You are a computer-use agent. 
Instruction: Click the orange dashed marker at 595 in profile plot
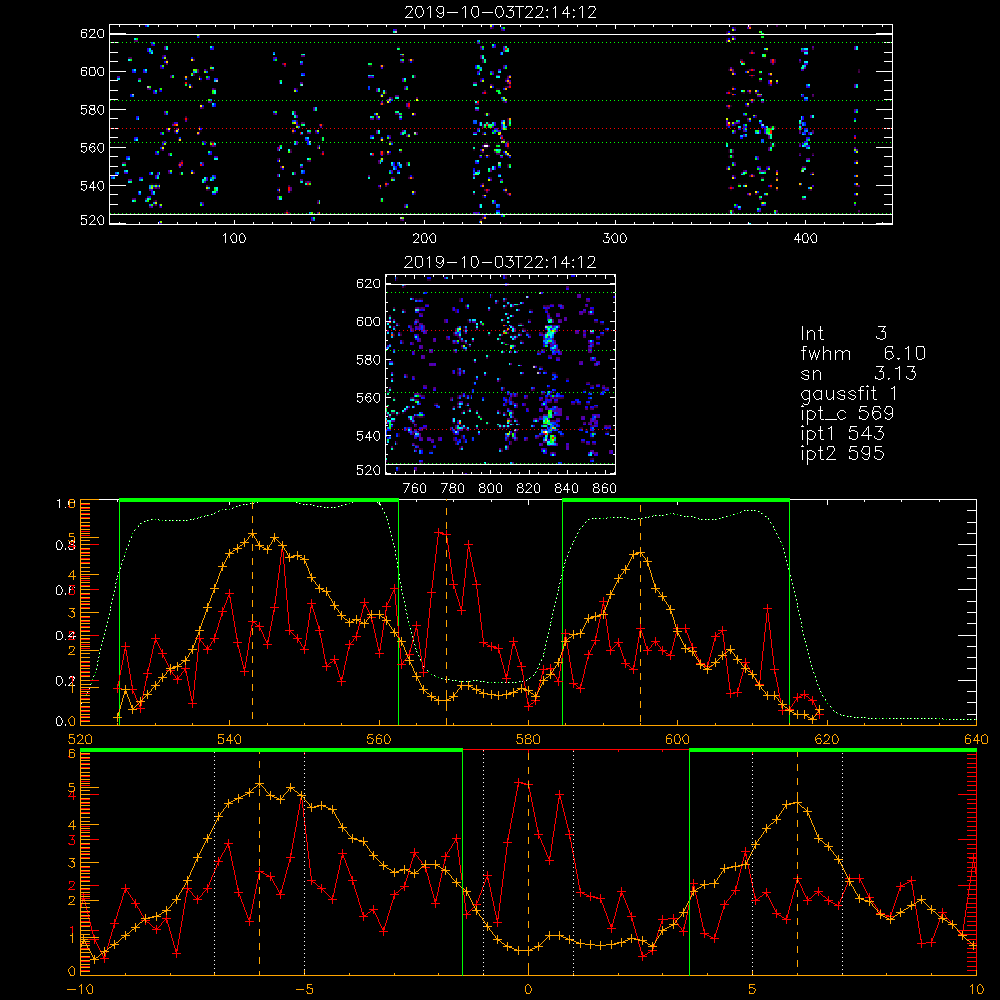[640, 612]
